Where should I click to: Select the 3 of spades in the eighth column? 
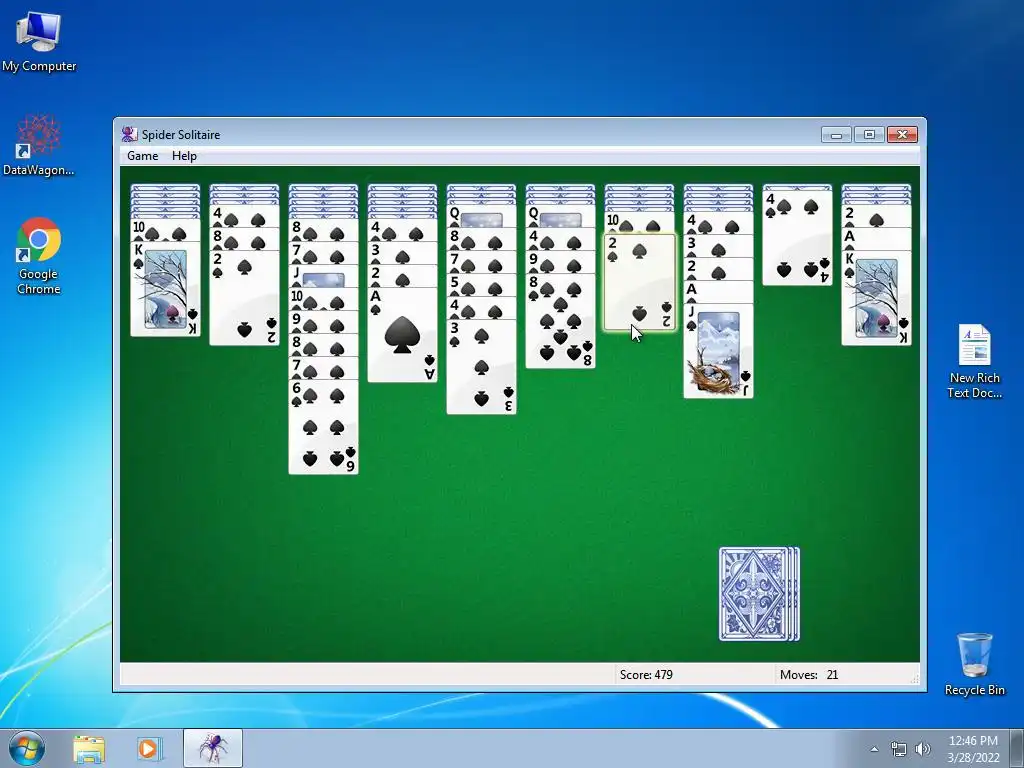(718, 246)
